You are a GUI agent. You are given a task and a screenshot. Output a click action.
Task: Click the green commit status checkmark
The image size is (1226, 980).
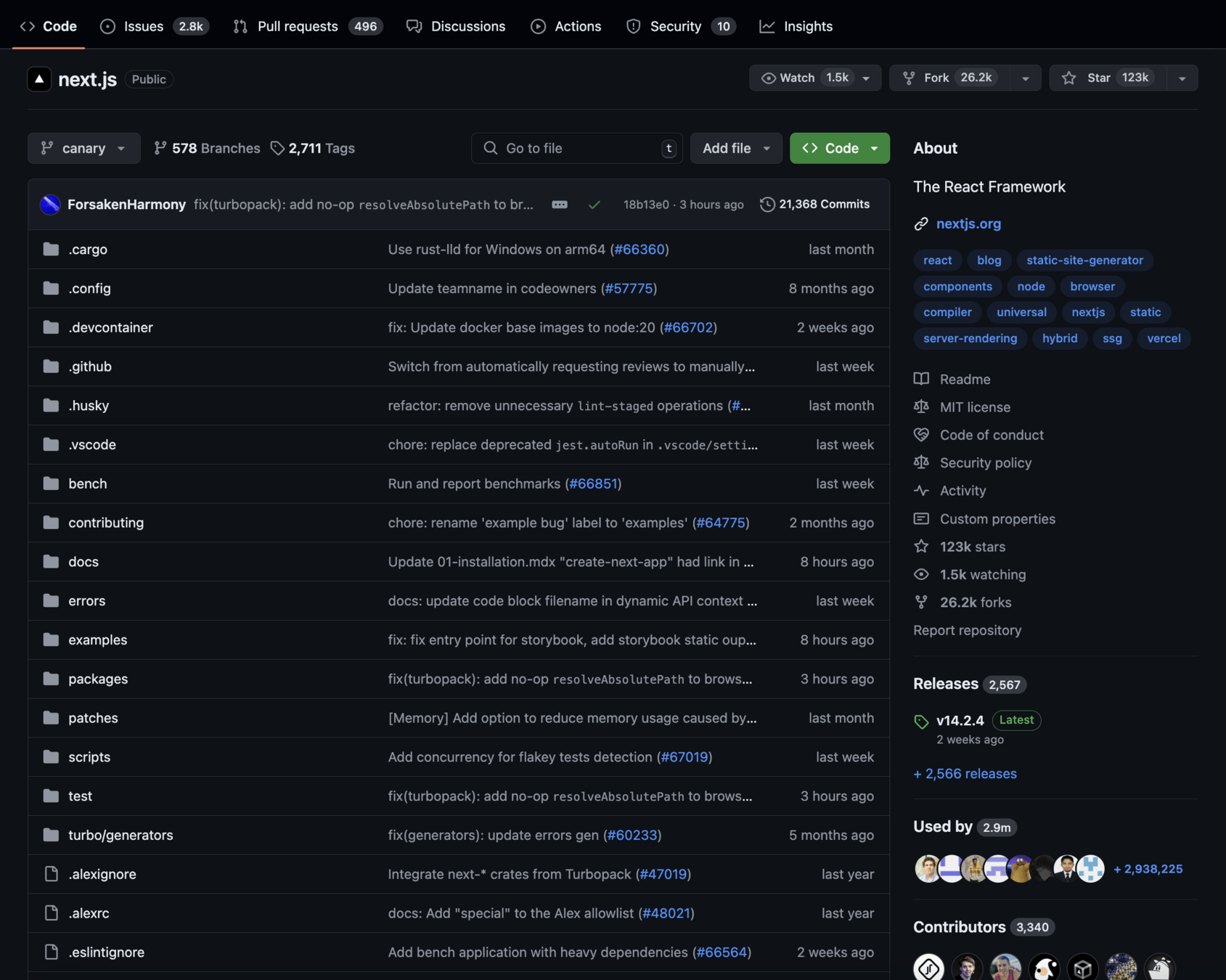tap(594, 205)
